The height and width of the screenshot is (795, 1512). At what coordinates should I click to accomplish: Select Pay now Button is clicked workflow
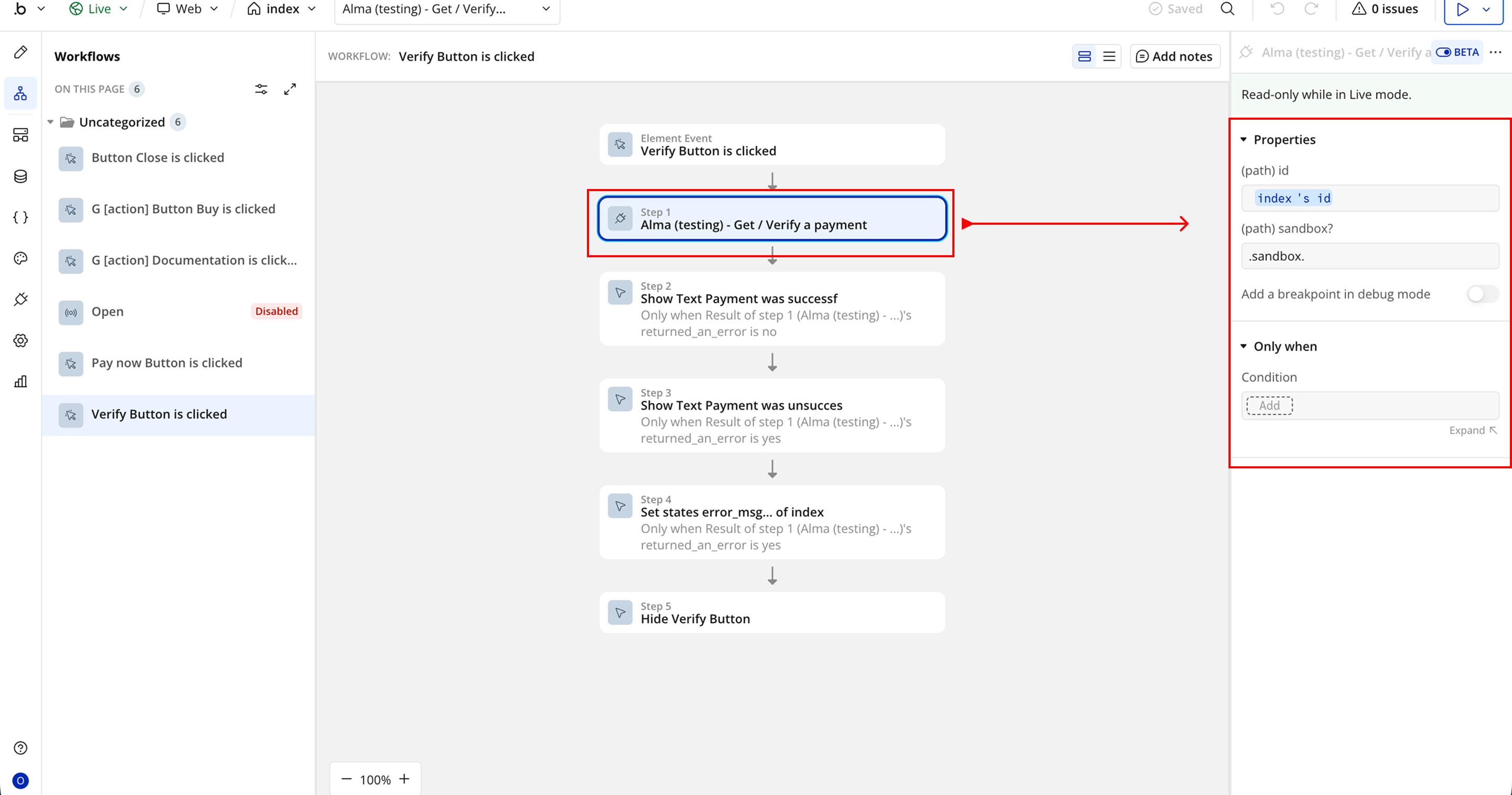click(167, 363)
